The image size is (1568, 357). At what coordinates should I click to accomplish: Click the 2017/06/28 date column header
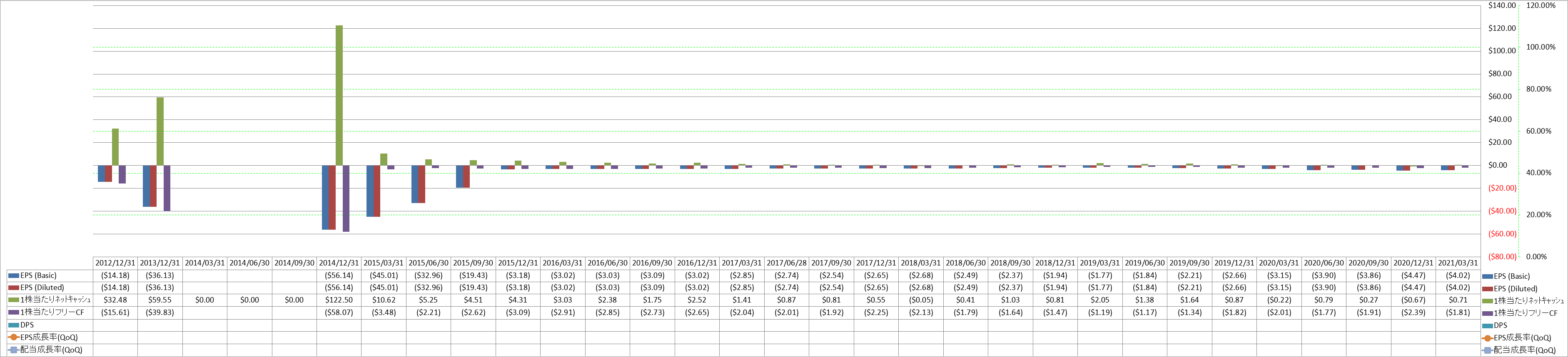[x=786, y=263]
